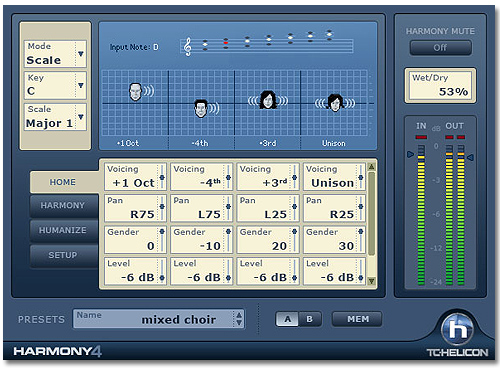Click the input level marker arrow on IN meter
Image resolution: width=500 pixels, height=370 pixels.
tap(411, 154)
